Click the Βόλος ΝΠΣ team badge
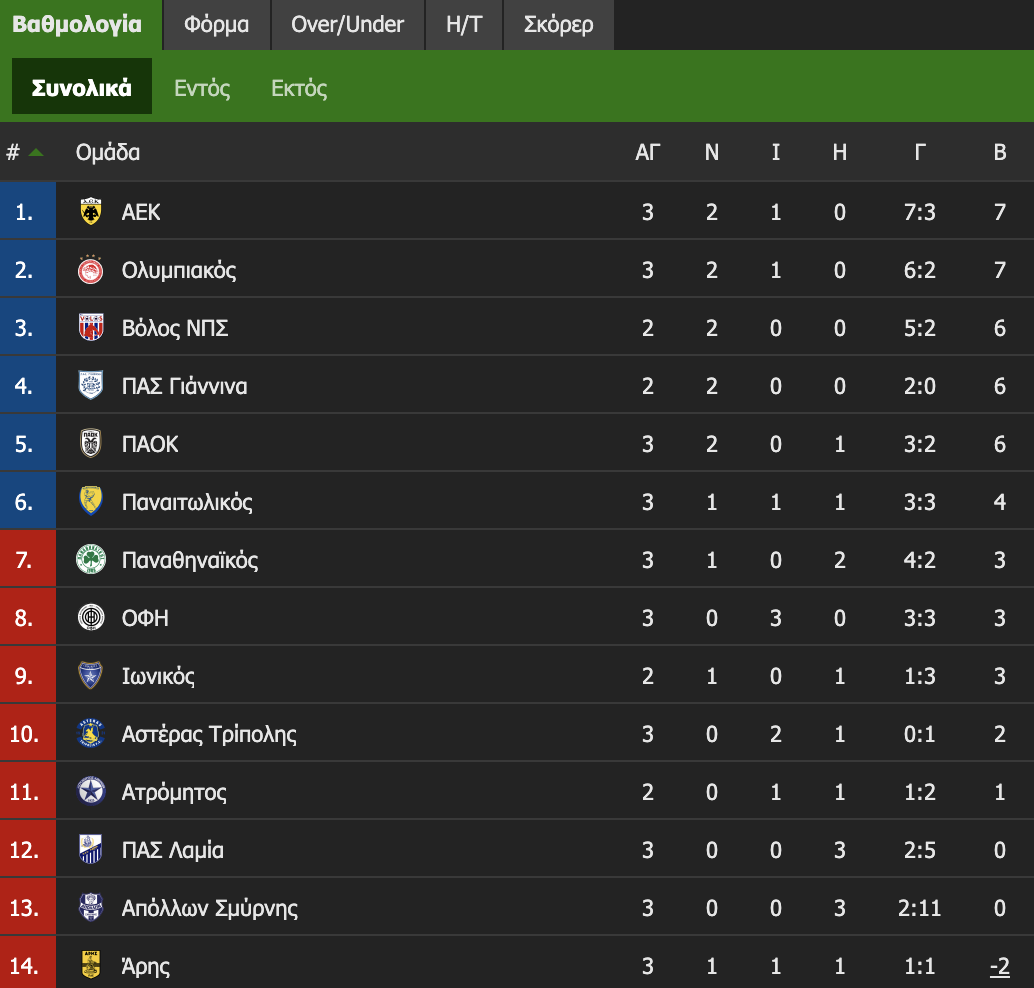The height and width of the screenshot is (988, 1034). click(x=91, y=328)
